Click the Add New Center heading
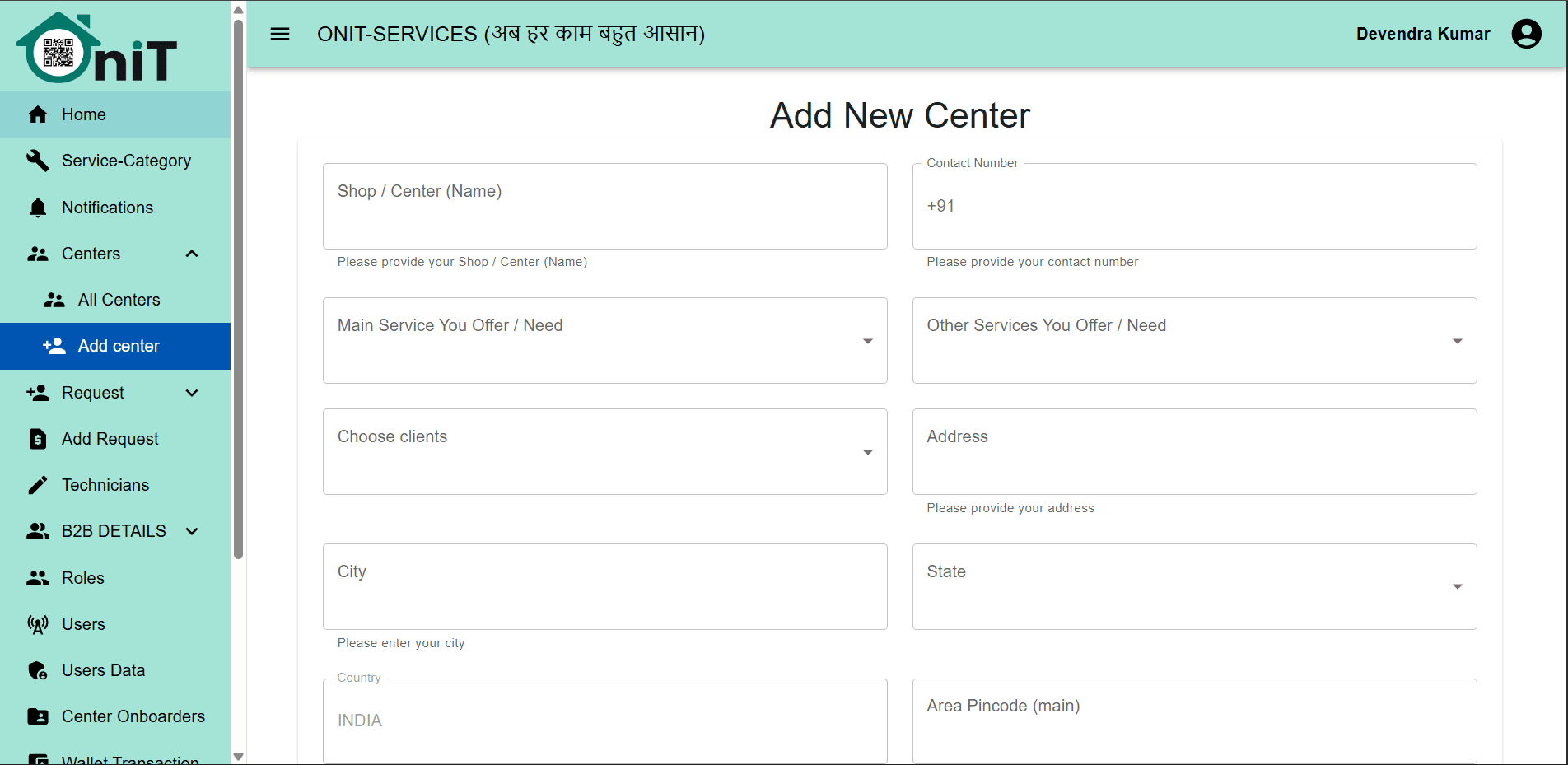 (900, 115)
